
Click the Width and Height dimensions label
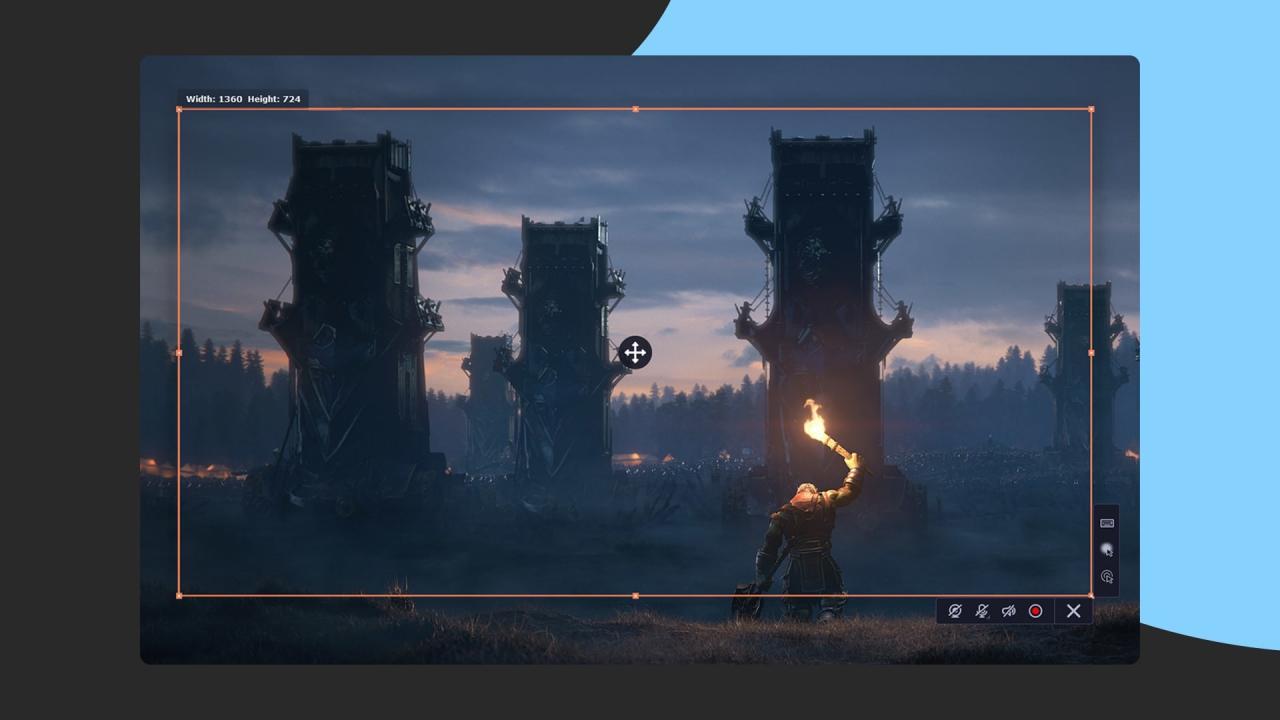point(241,99)
